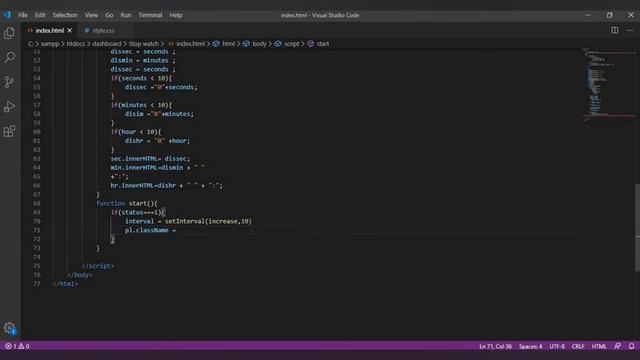Open the Selection menu
The image size is (640, 360).
tap(65, 15)
